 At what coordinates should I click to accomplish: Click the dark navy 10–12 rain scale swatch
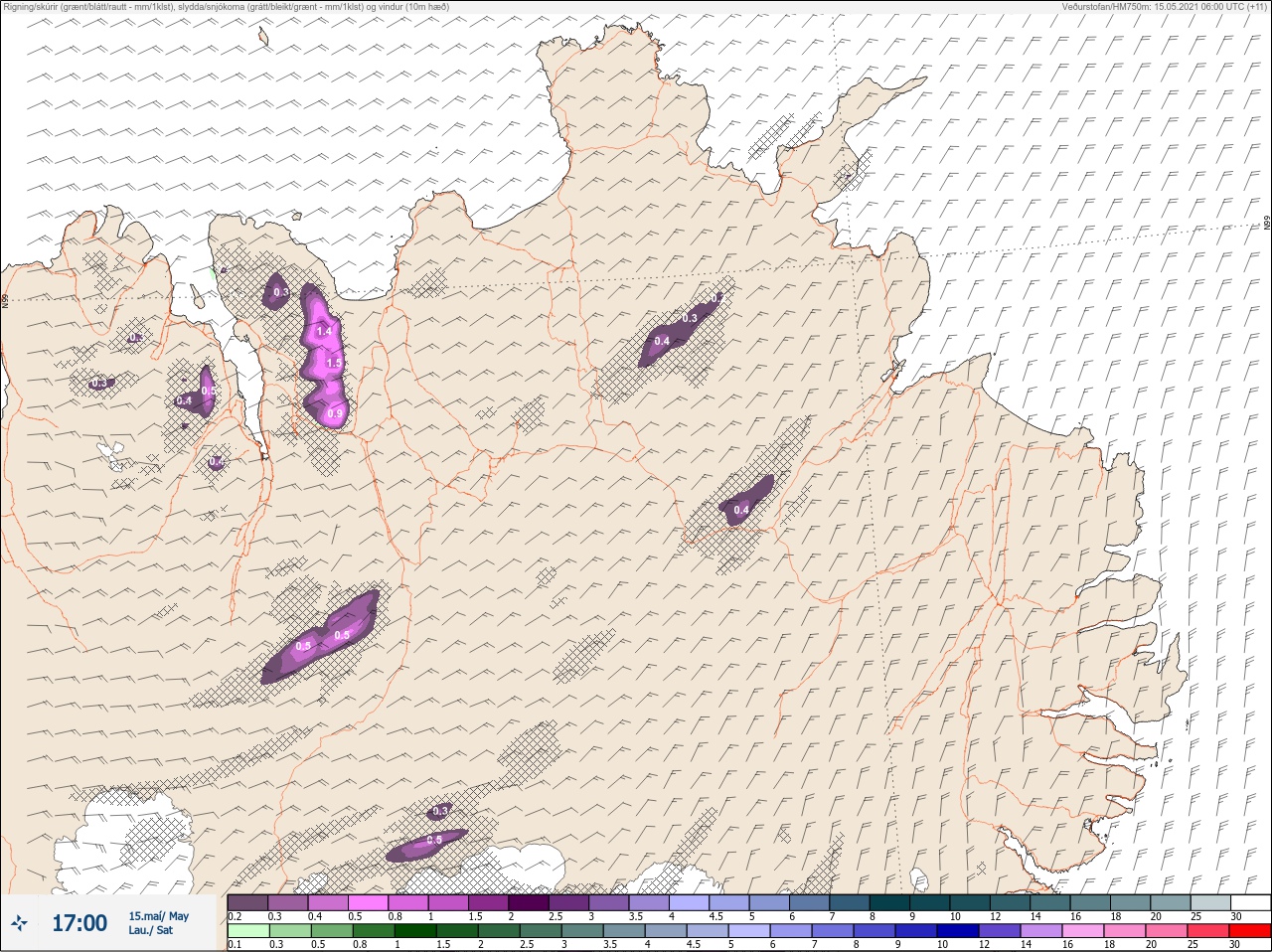pos(959,931)
